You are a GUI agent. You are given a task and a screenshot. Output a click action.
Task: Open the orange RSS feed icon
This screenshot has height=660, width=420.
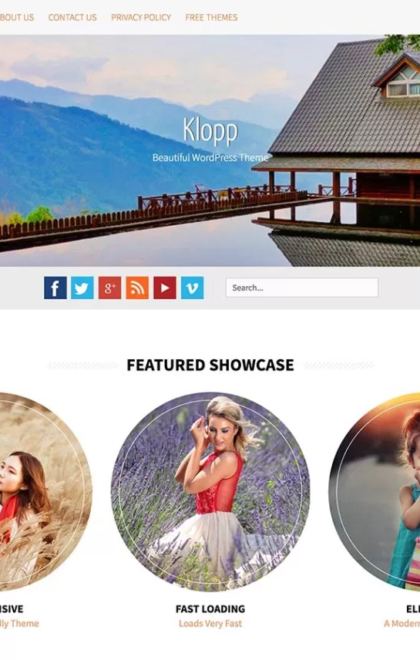pyautogui.click(x=137, y=288)
